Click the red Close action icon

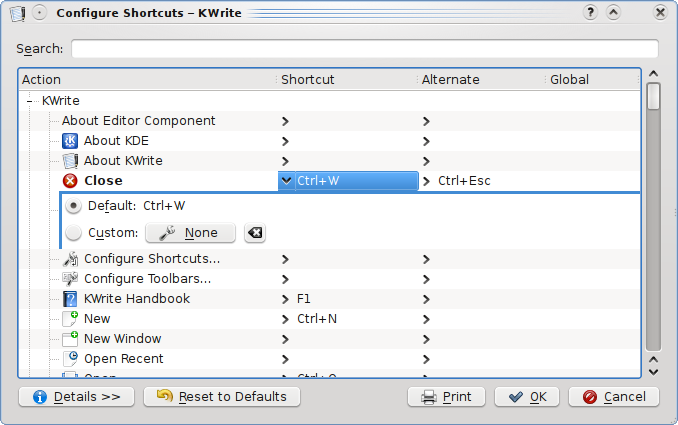pyautogui.click(x=70, y=181)
